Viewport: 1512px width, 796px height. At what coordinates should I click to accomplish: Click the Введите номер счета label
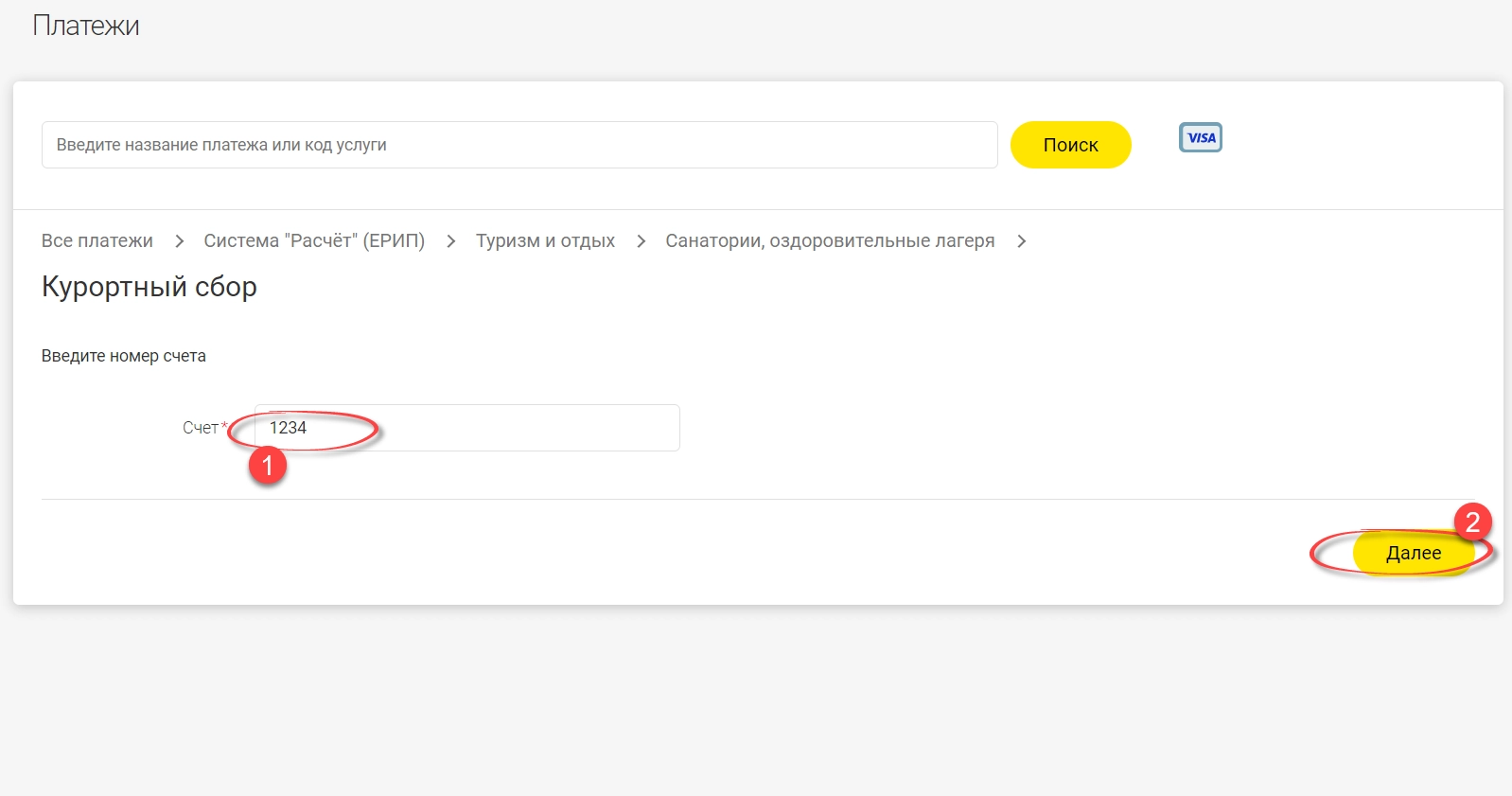click(x=124, y=356)
